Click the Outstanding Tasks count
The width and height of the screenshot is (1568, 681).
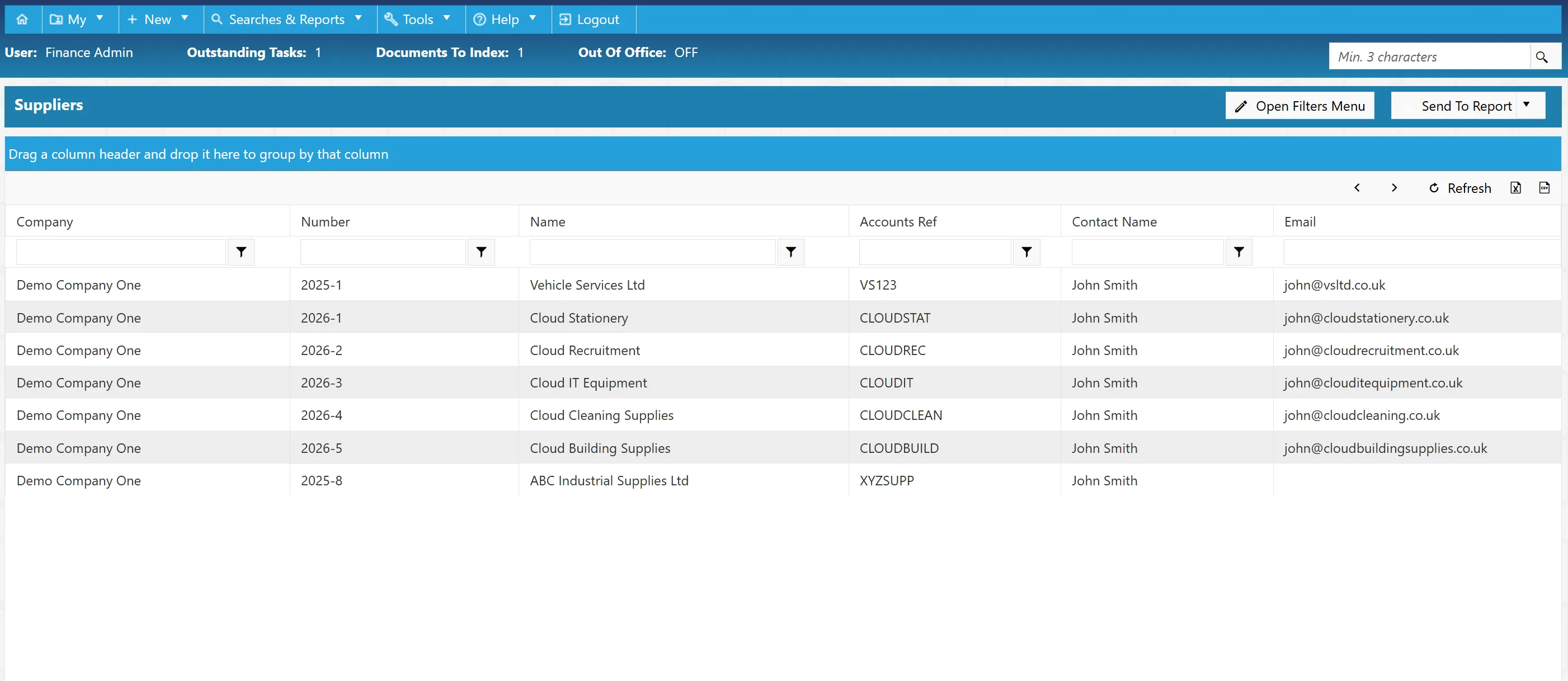[x=318, y=53]
